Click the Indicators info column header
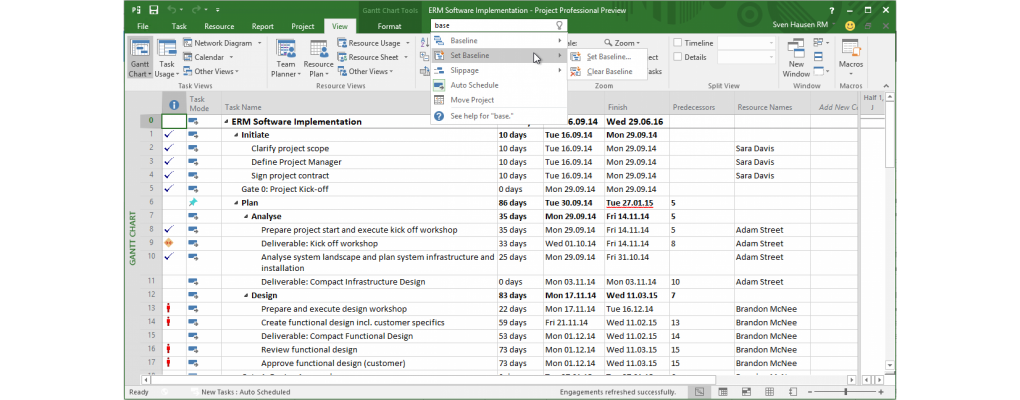This screenshot has height=400, width=1020. (174, 105)
